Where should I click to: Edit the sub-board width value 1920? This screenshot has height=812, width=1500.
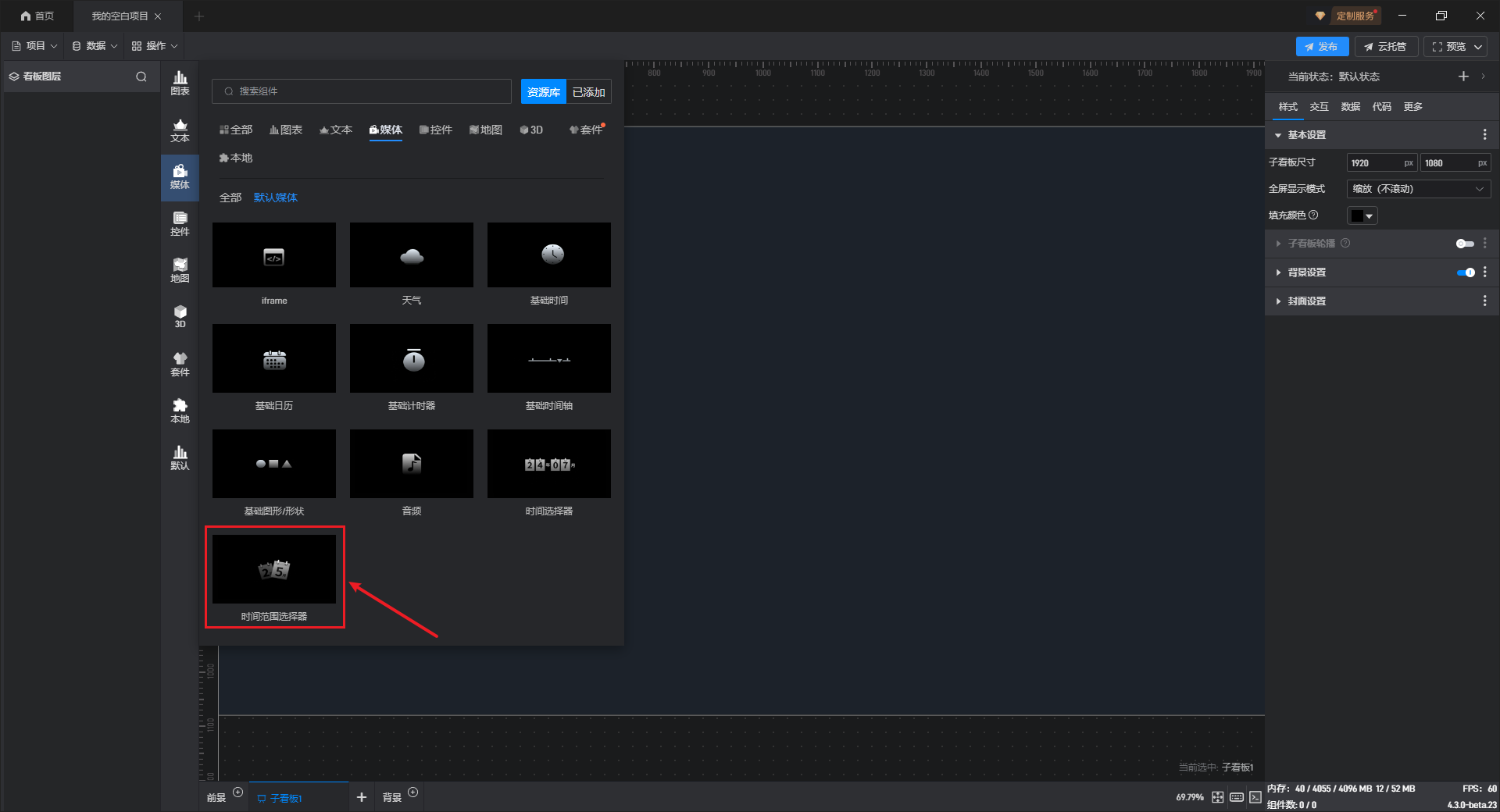pos(1381,163)
